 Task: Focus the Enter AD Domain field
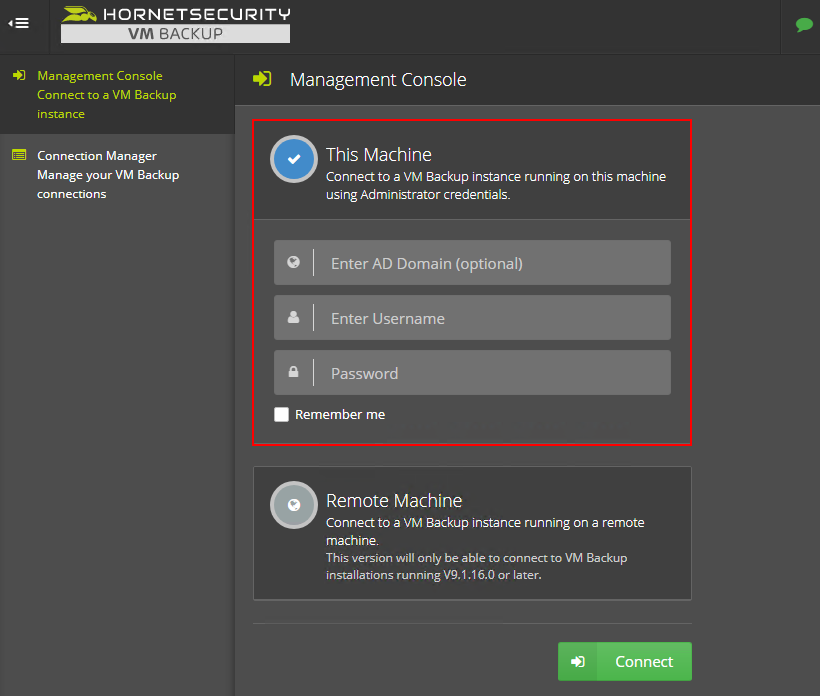(472, 263)
